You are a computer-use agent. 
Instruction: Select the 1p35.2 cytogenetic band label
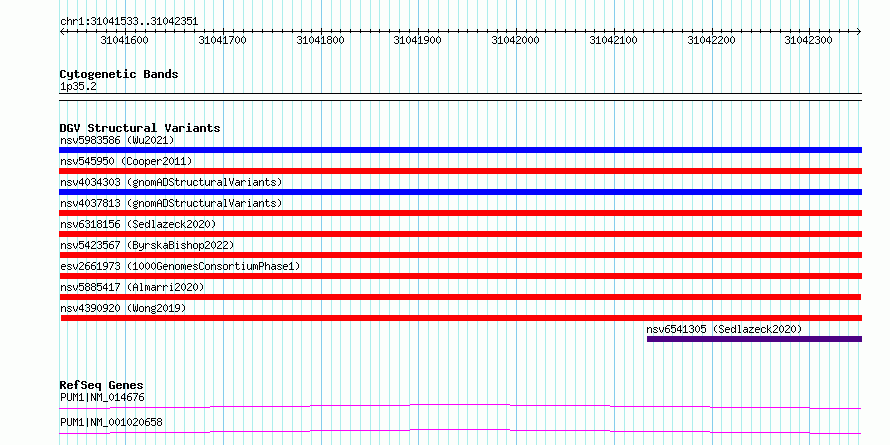pos(78,86)
